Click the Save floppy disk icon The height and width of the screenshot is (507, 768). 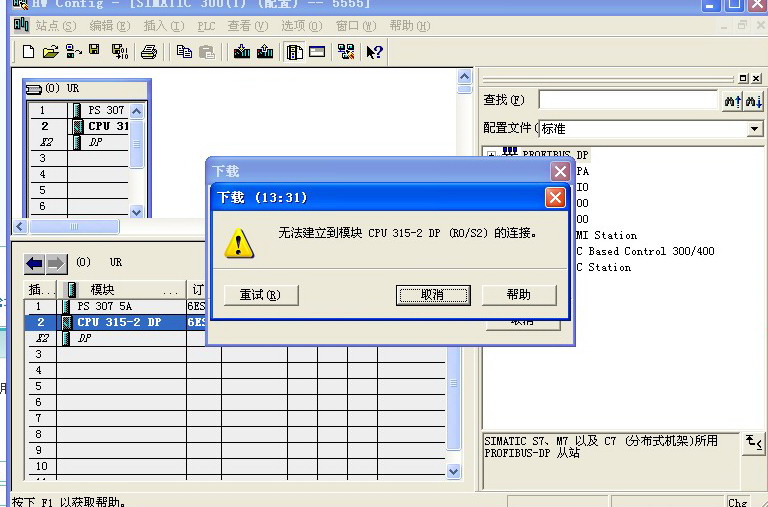[x=94, y=52]
